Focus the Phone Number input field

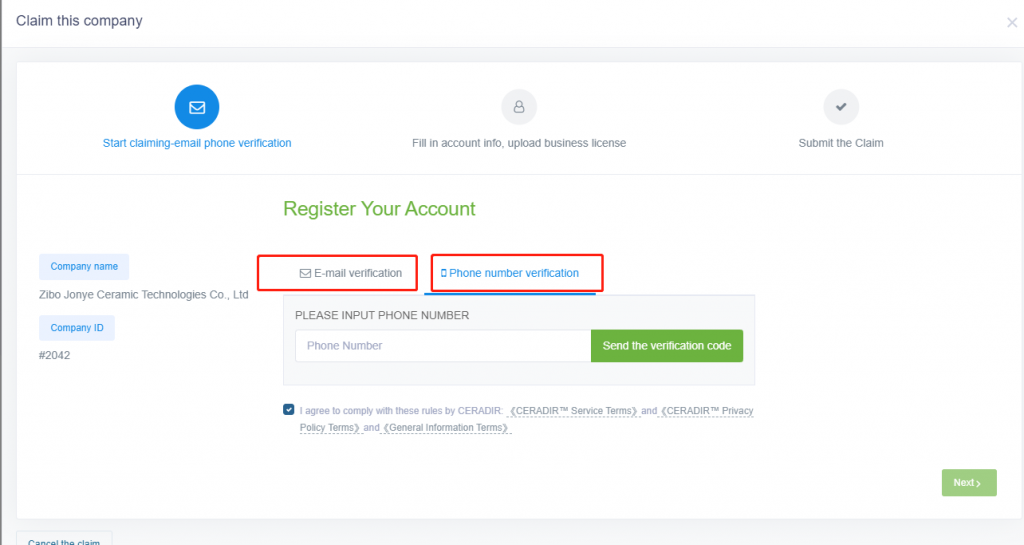[x=443, y=345]
